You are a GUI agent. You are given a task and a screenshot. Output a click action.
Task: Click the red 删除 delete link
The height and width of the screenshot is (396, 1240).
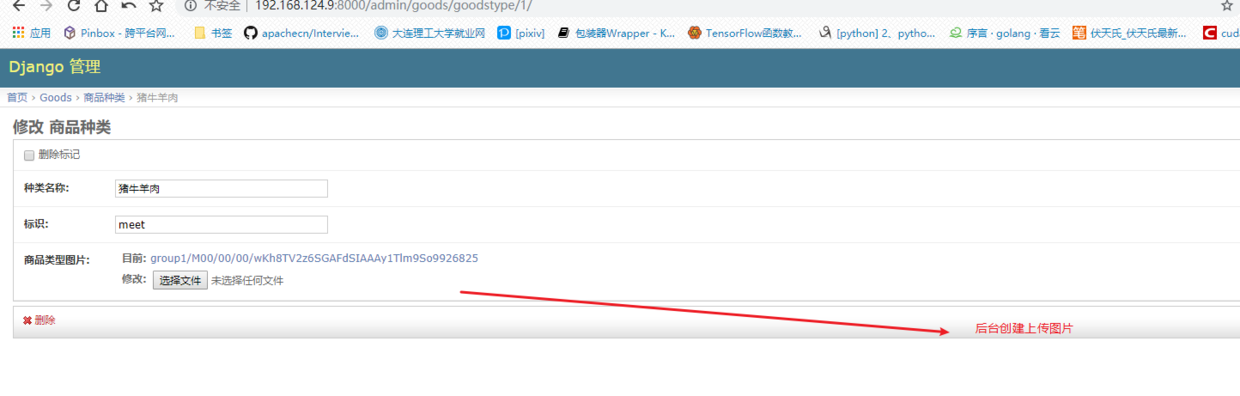click(39, 320)
